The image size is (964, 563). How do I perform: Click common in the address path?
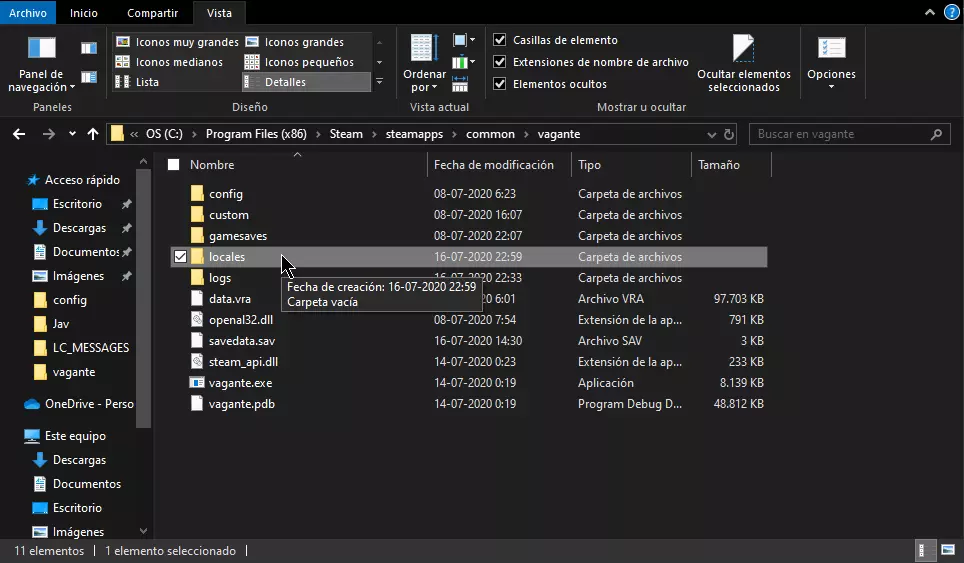point(490,134)
